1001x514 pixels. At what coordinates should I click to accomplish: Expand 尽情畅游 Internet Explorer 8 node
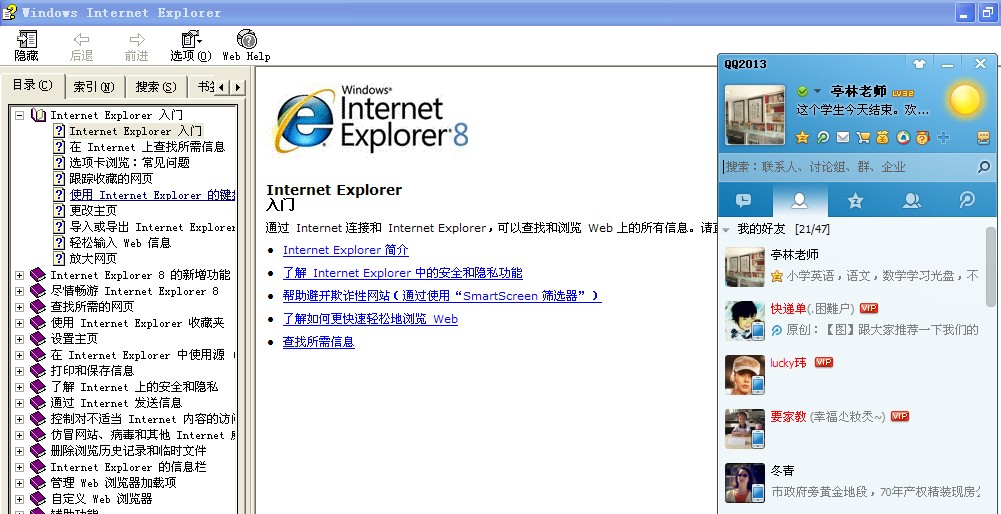point(20,291)
